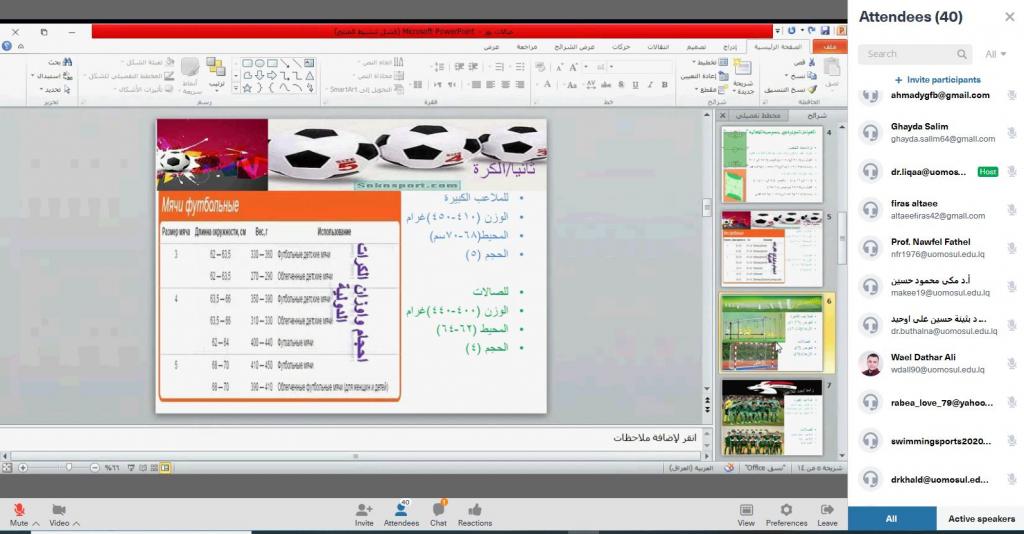Click the PowerPoint zoom slider
The width and height of the screenshot is (1024, 534).
(69, 467)
